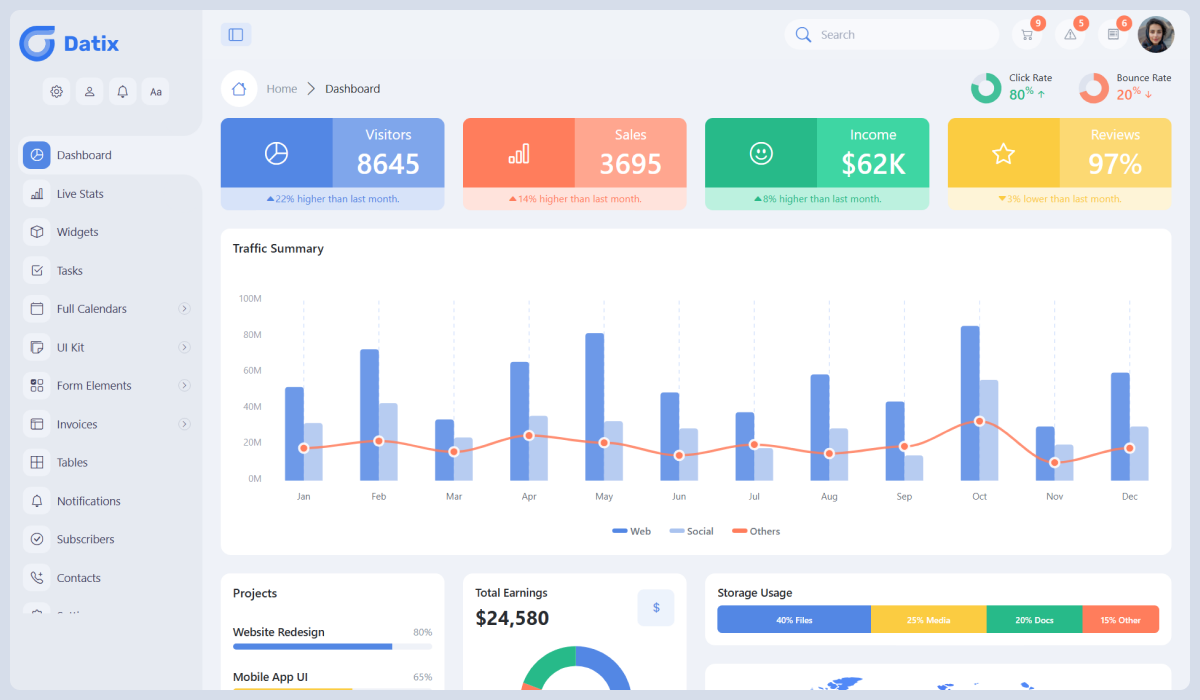Click the home breadcrumb icon

tap(239, 88)
